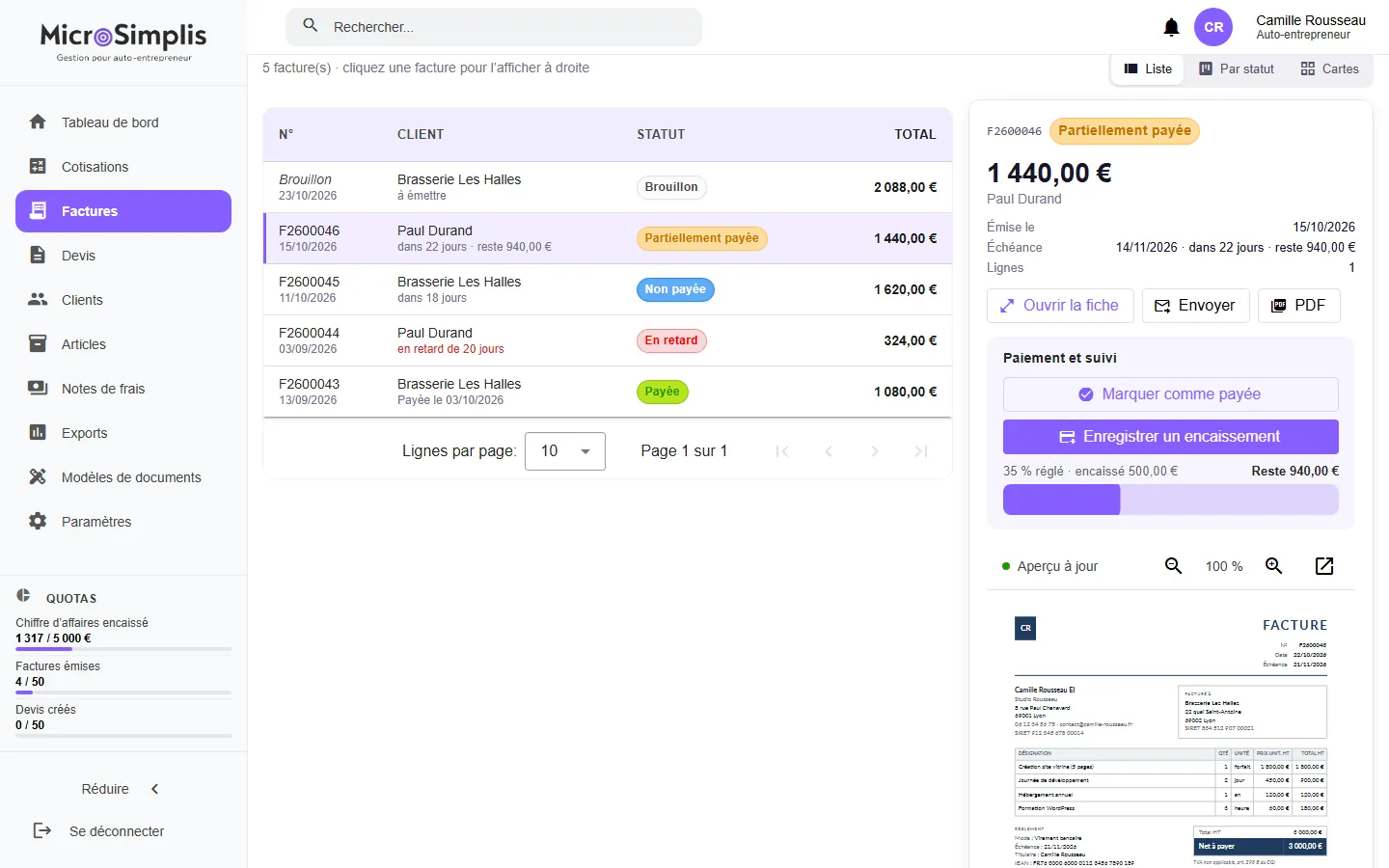Click the Brouillon status badge

(671, 187)
